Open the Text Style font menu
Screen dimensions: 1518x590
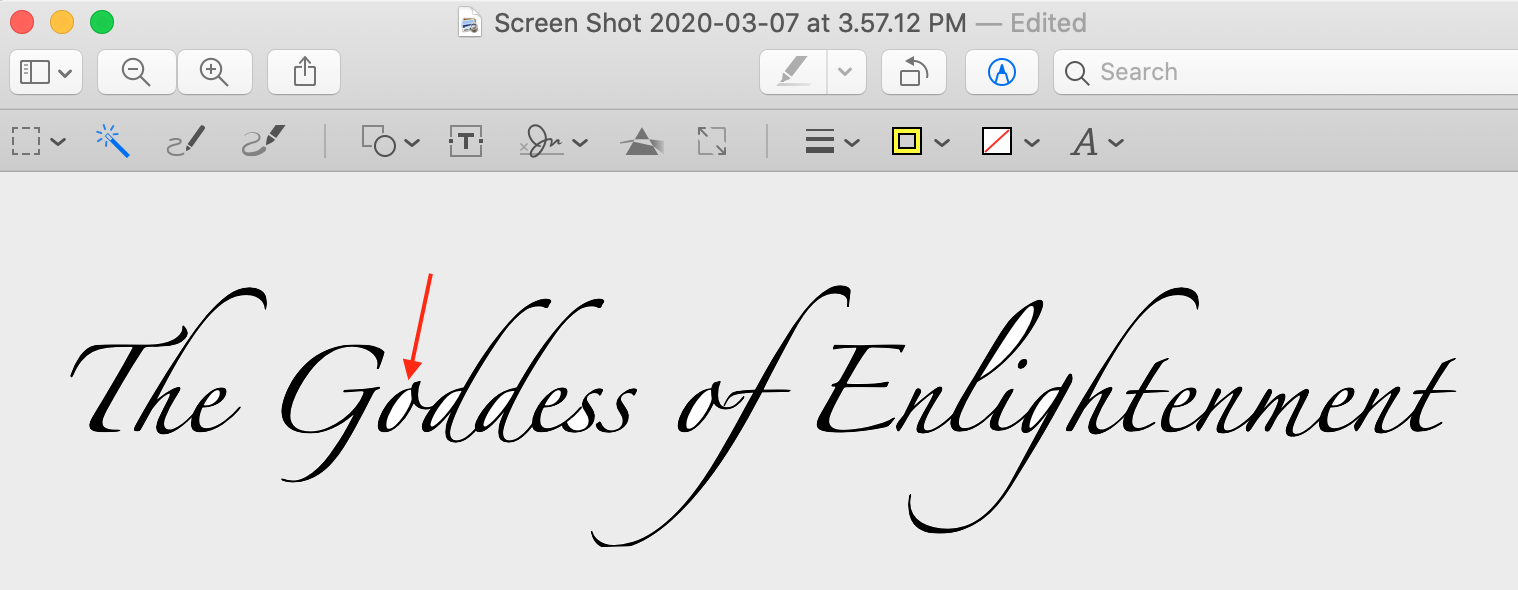[1097, 142]
